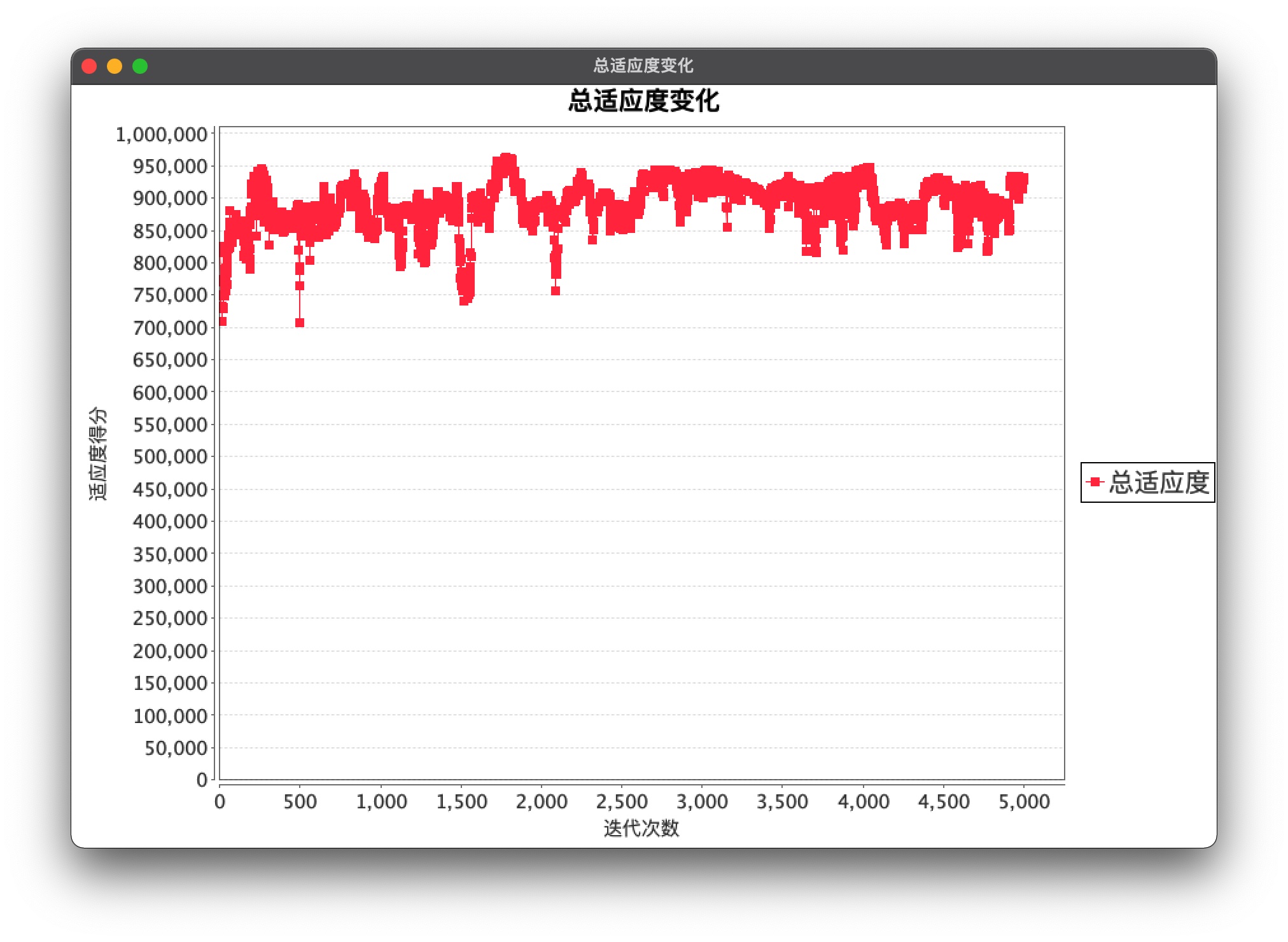Click the y-axis label 适应度得分
Screen dimensions: 1288x942
(98, 454)
